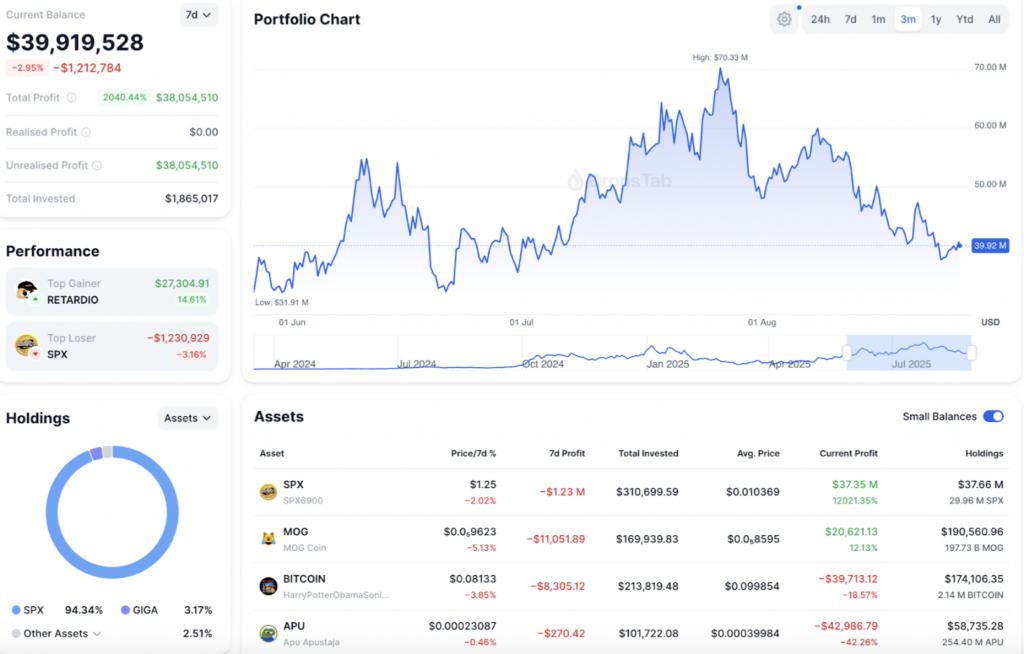Sort assets by 7d Profit column
Screen dimensions: 1024x654
pyautogui.click(x=567, y=453)
